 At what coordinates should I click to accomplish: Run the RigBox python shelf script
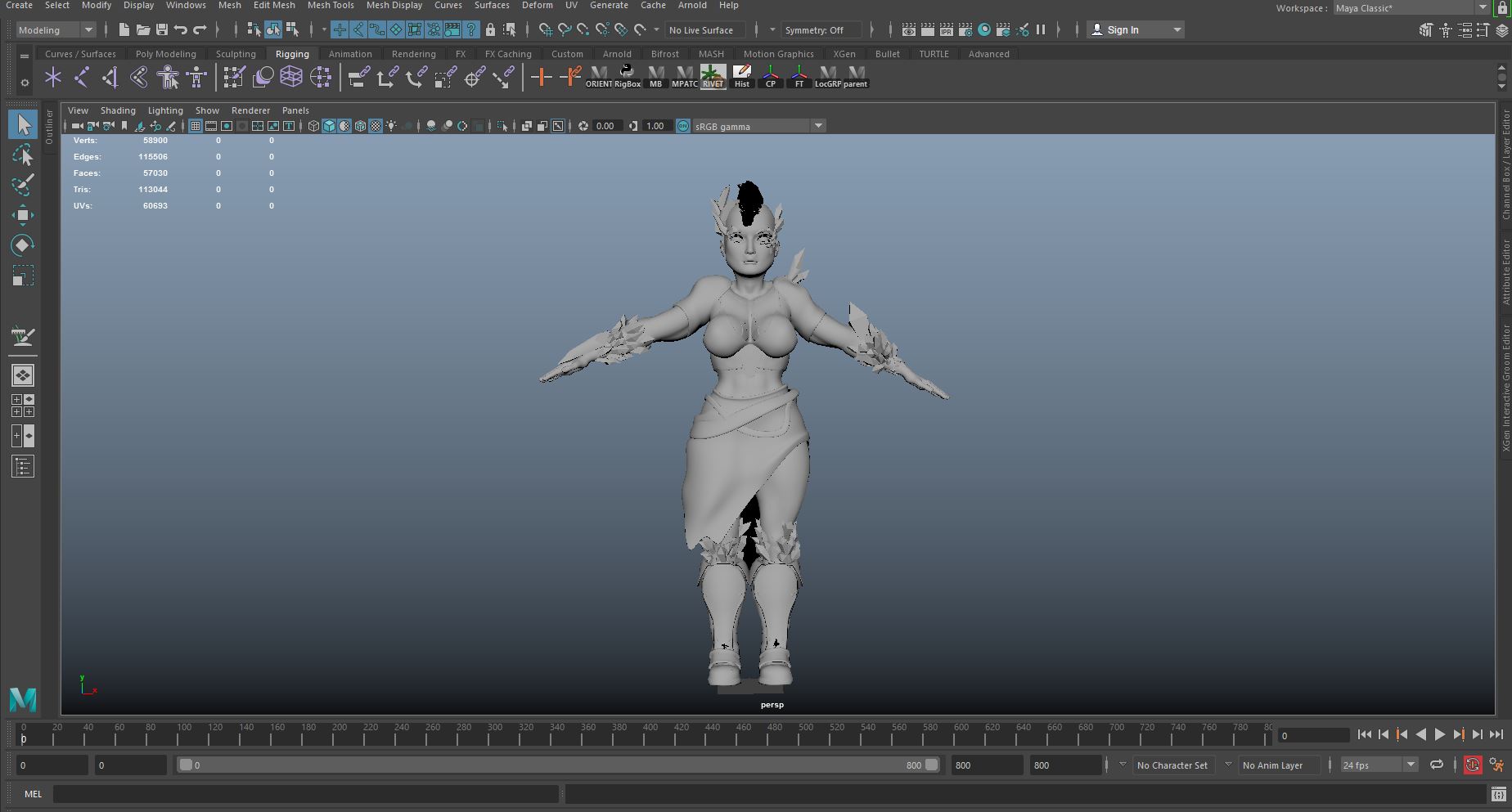pos(628,78)
